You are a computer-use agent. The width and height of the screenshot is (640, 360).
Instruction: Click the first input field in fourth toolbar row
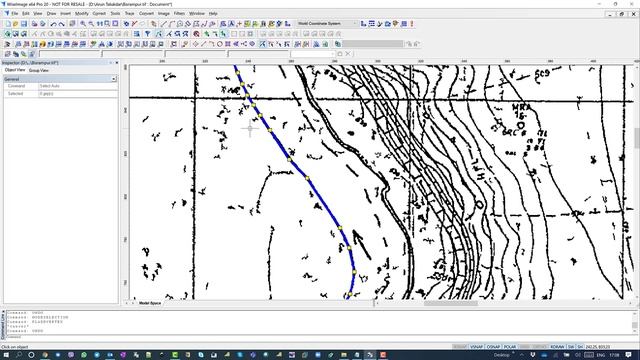(x=69, y=53)
